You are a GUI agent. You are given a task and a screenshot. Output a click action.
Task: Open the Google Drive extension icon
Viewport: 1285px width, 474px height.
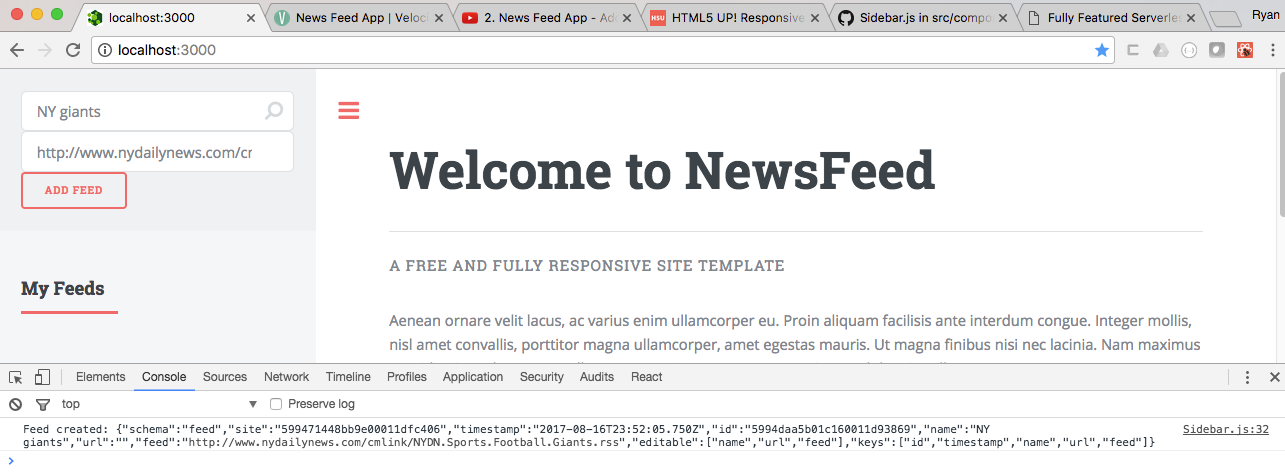1161,50
